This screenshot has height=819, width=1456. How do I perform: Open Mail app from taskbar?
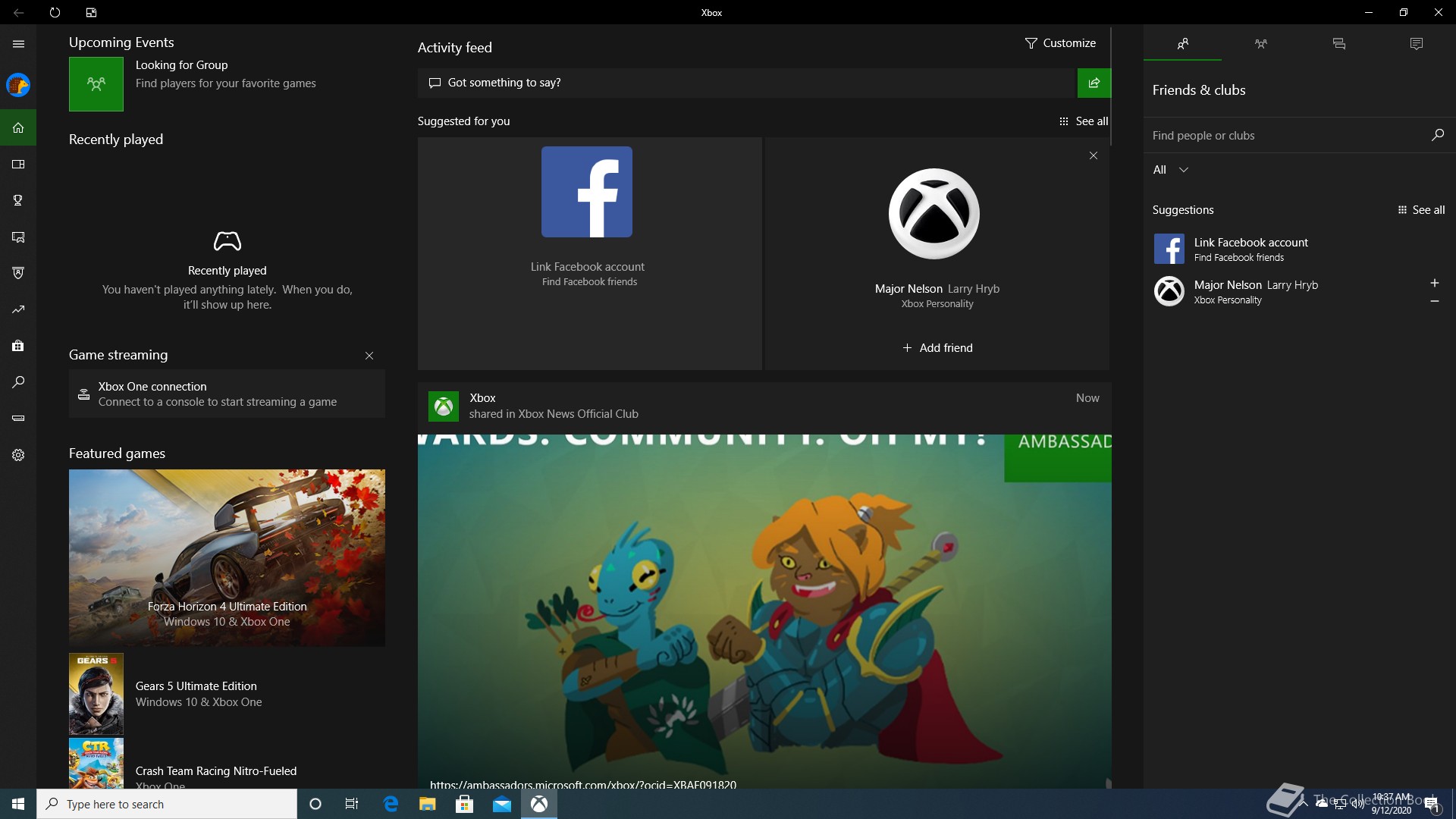coord(502,804)
